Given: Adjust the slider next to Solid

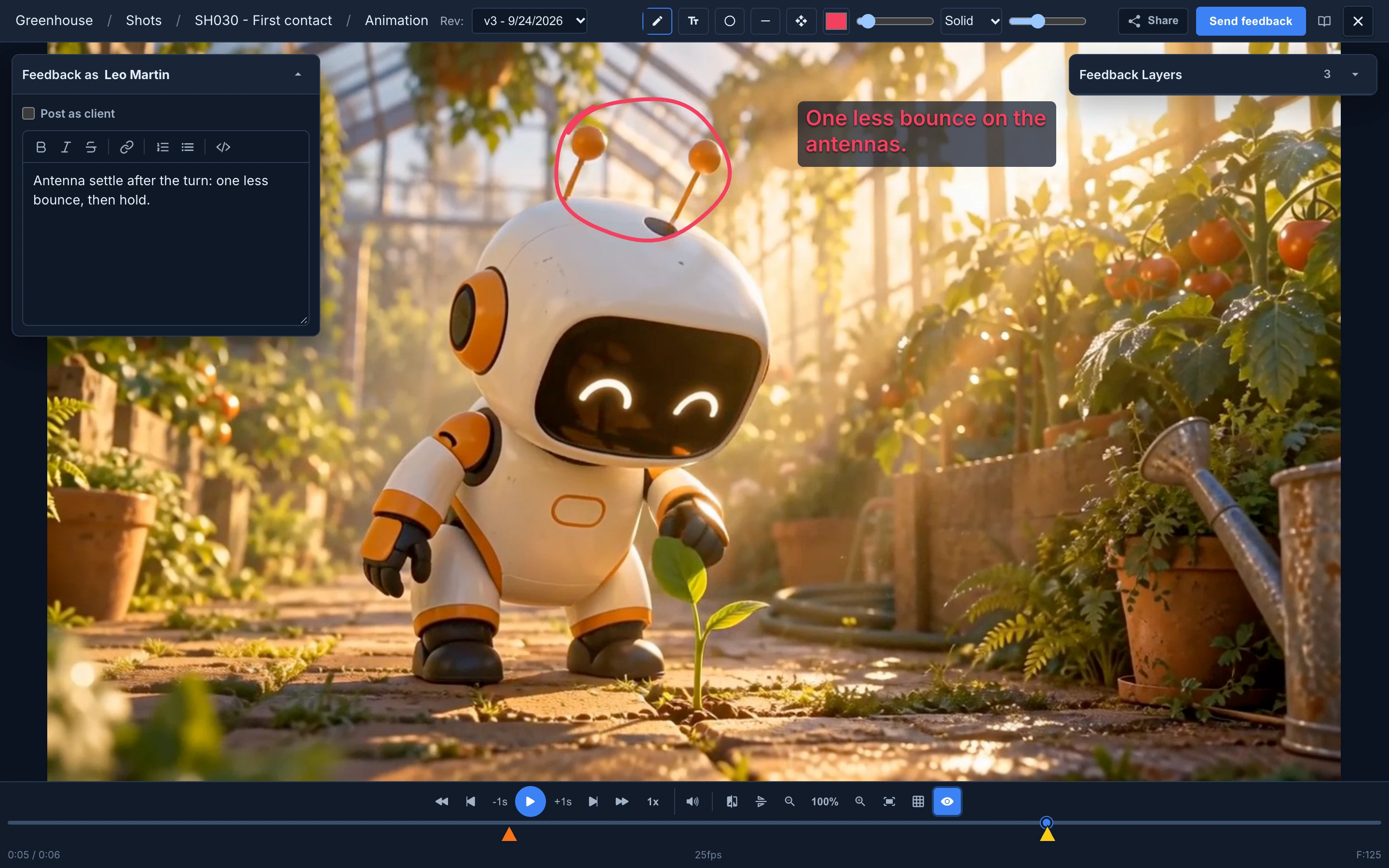Looking at the screenshot, I should (1047, 21).
